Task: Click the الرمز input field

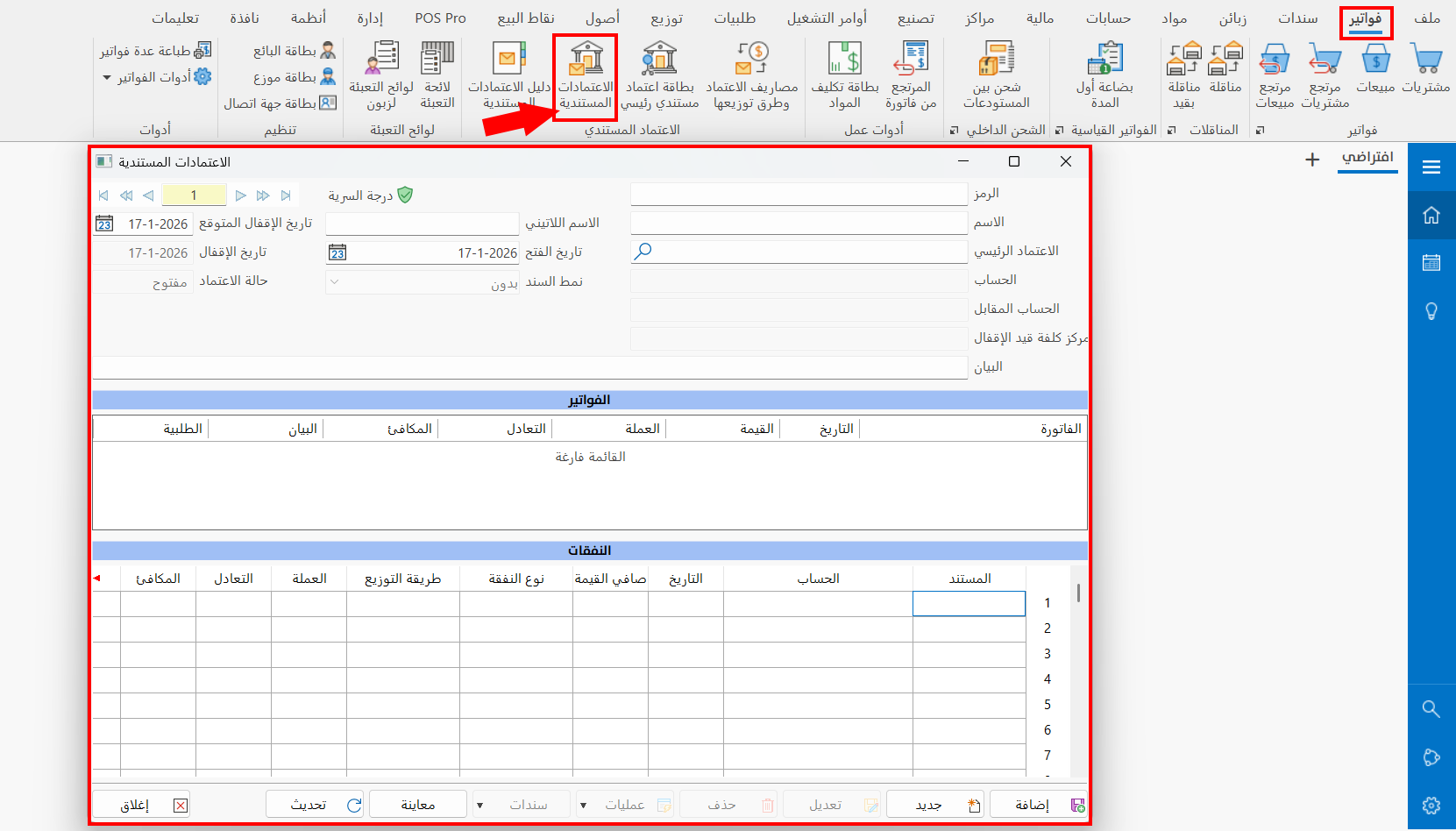Action: [799, 194]
